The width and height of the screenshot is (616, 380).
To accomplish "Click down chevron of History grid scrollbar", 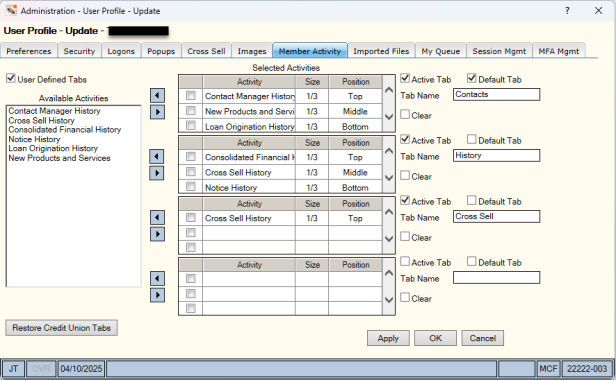I will pyautogui.click(x=389, y=178).
